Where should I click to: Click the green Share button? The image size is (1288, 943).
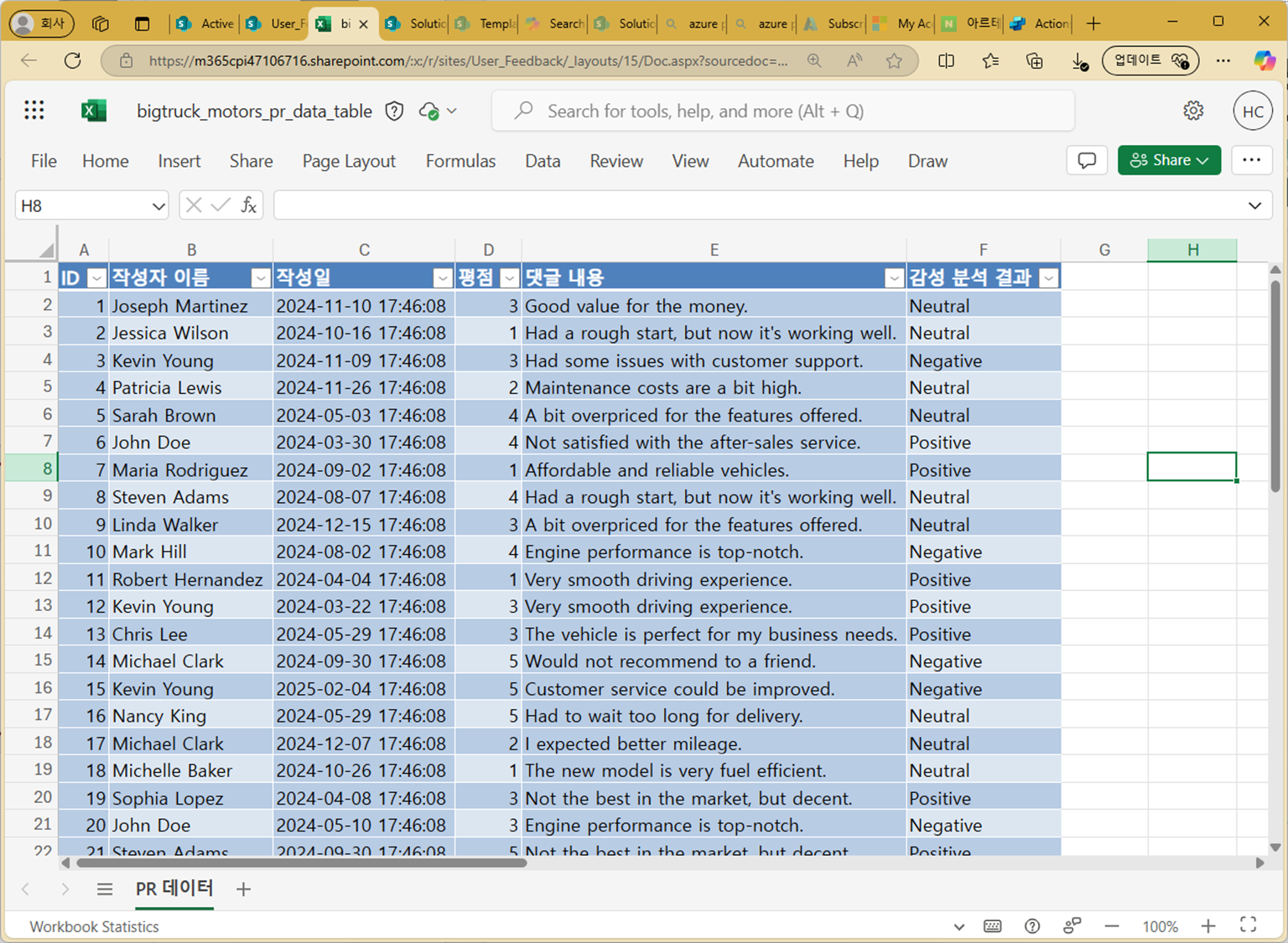(x=1169, y=160)
